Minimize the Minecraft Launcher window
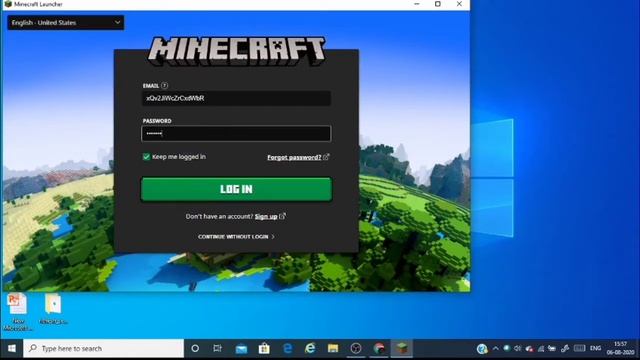 pyautogui.click(x=417, y=4)
